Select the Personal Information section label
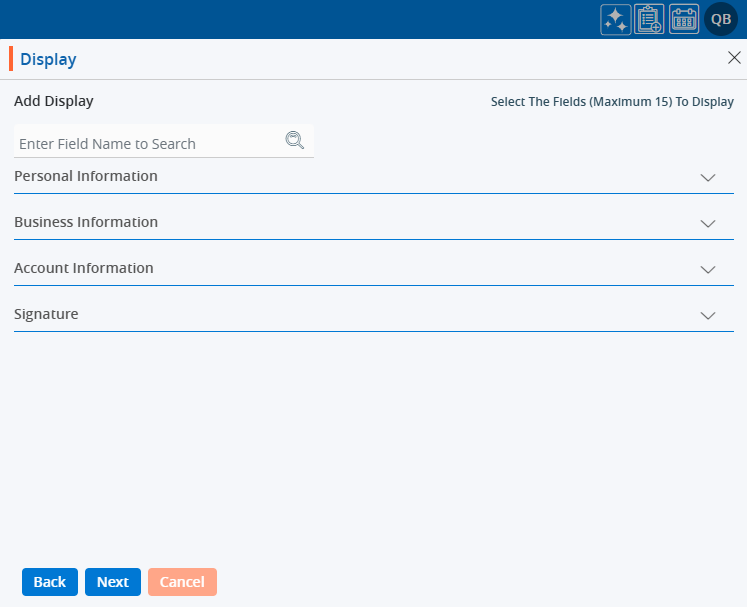Viewport: 747px width, 607px height. [86, 176]
